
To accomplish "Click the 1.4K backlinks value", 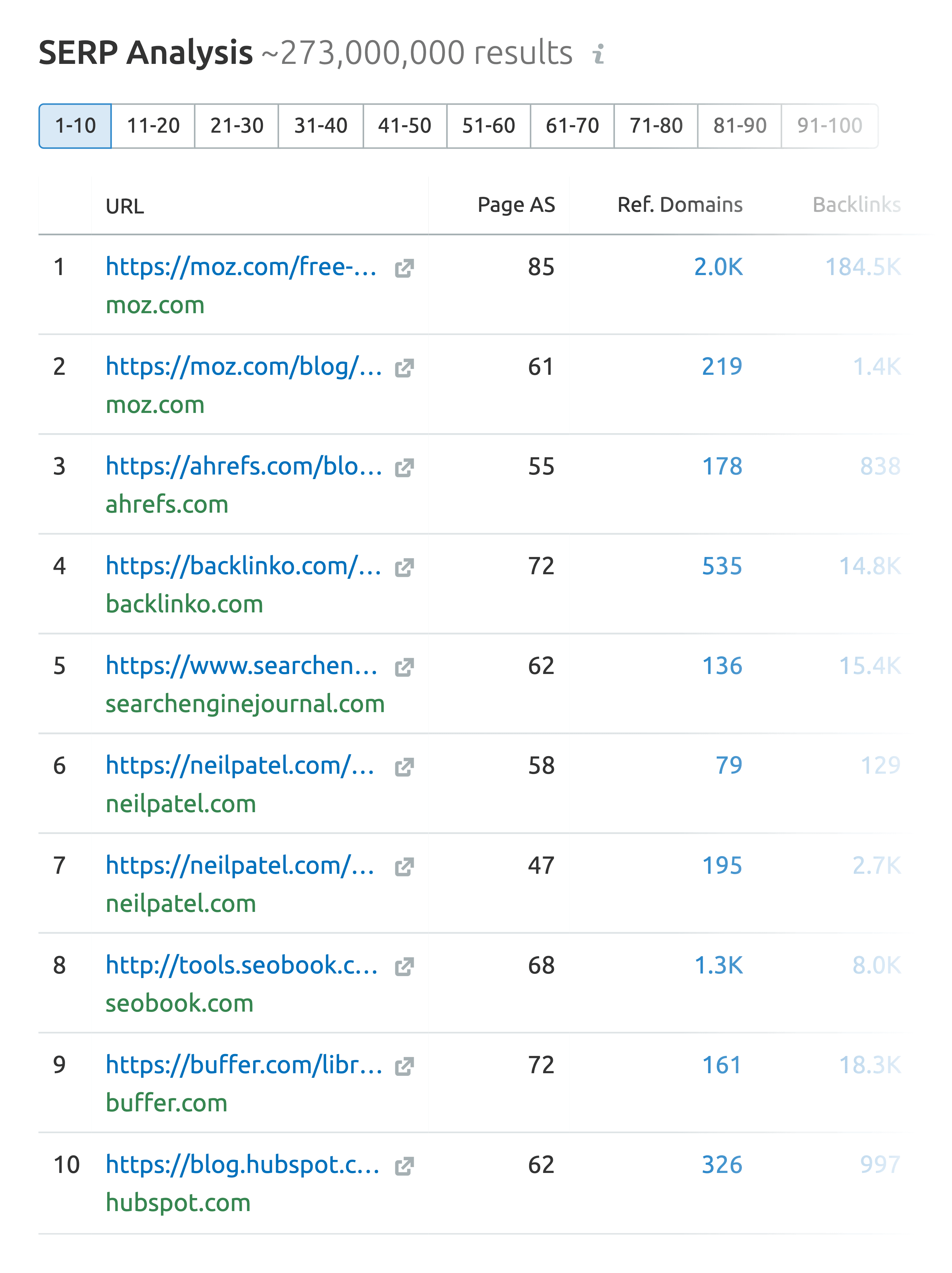I will point(877,367).
